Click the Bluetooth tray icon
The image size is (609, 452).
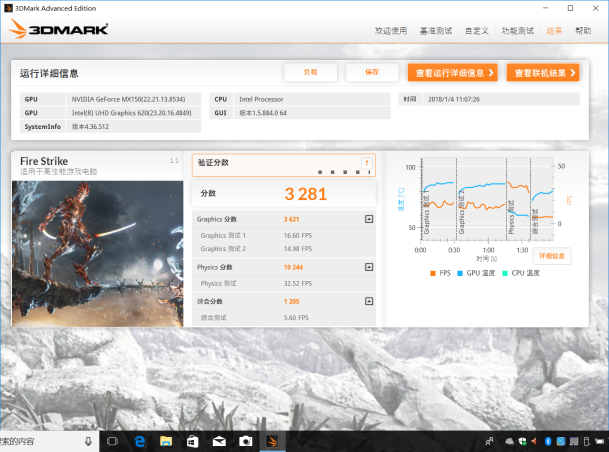[x=548, y=442]
